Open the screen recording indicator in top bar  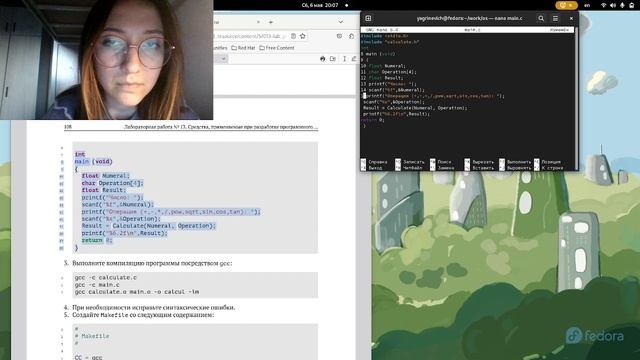pyautogui.click(x=566, y=5)
